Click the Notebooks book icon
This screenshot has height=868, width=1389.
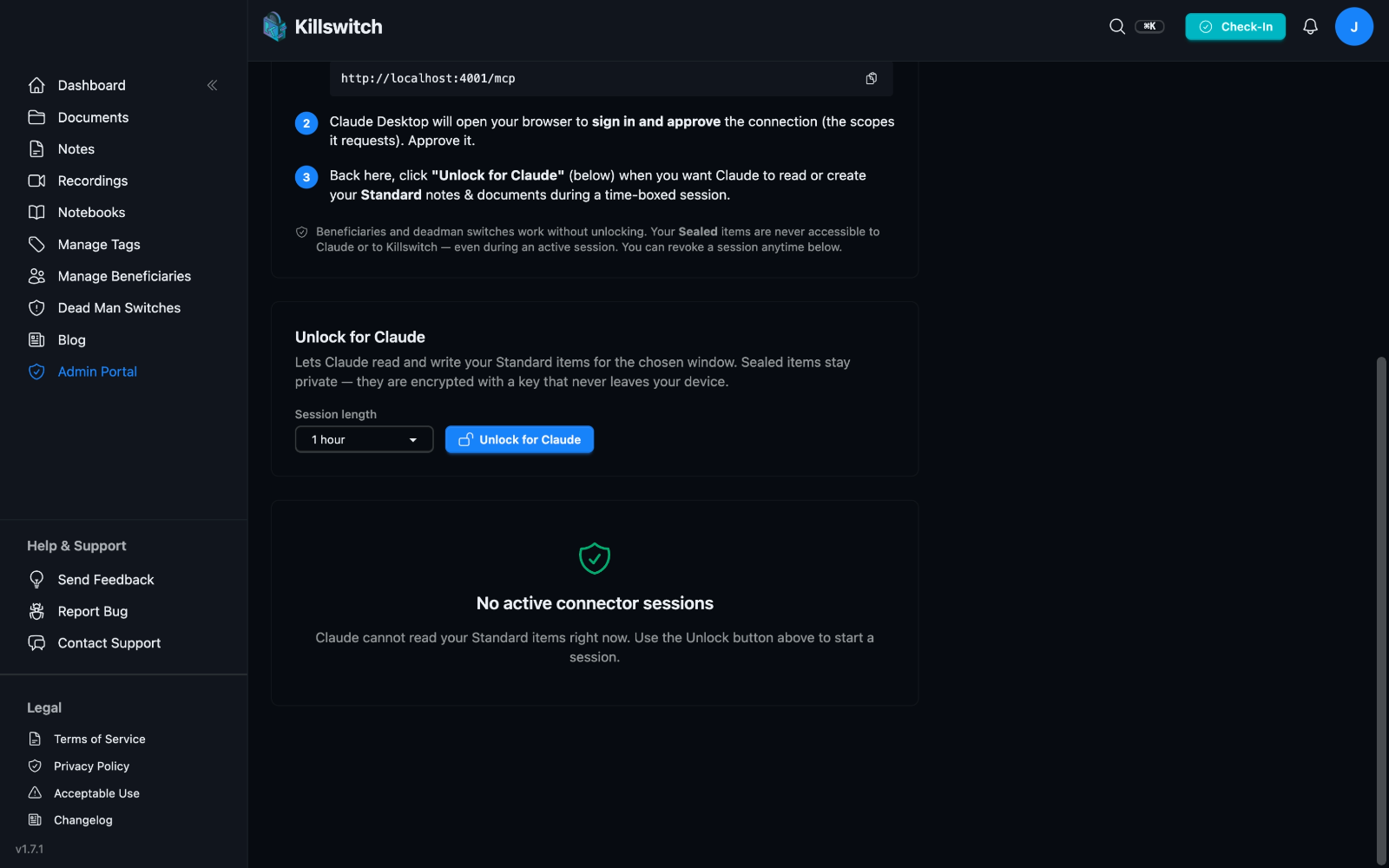click(36, 213)
